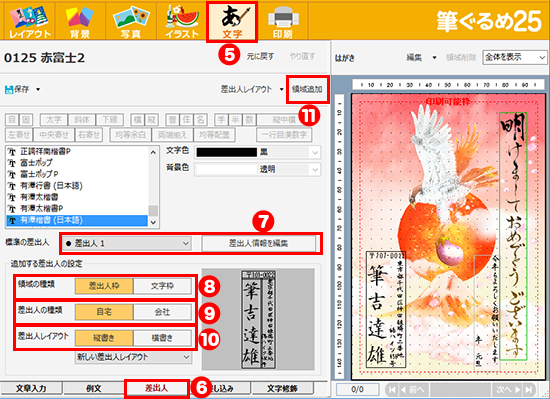Open the 全体を表示 zoom dropdown

(x=515, y=57)
